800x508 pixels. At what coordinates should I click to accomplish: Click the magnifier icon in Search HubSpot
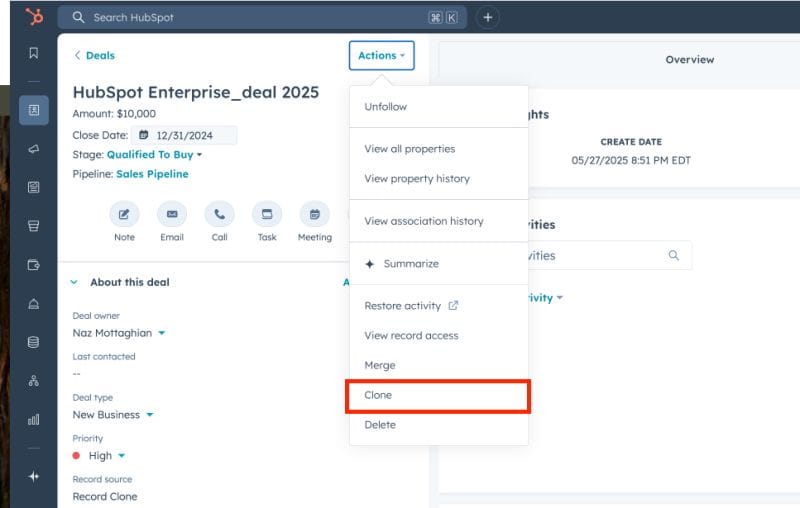click(78, 17)
